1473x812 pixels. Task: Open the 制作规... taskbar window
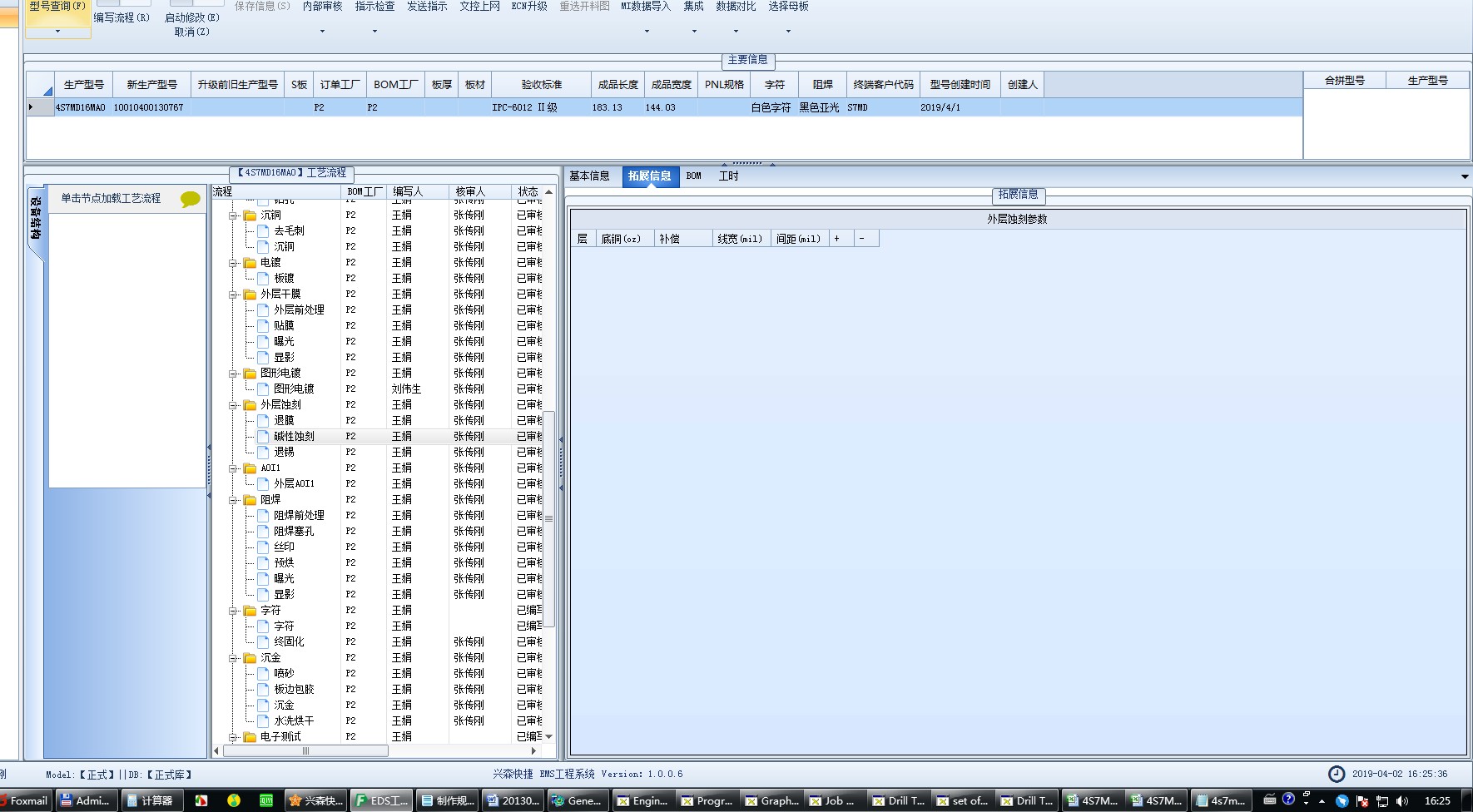447,800
